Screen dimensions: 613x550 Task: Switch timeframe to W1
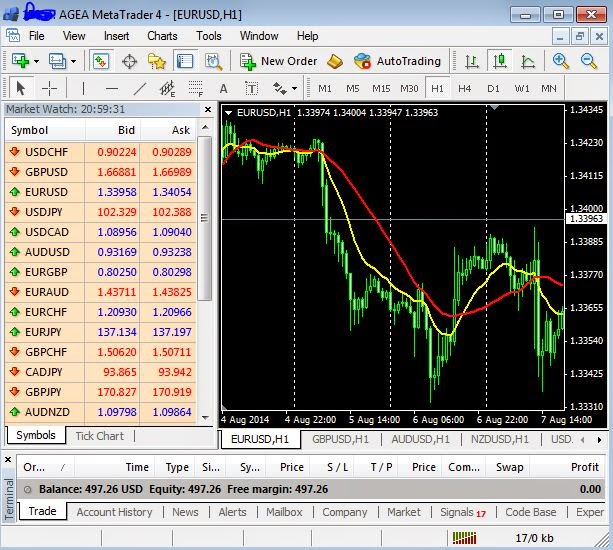point(522,89)
